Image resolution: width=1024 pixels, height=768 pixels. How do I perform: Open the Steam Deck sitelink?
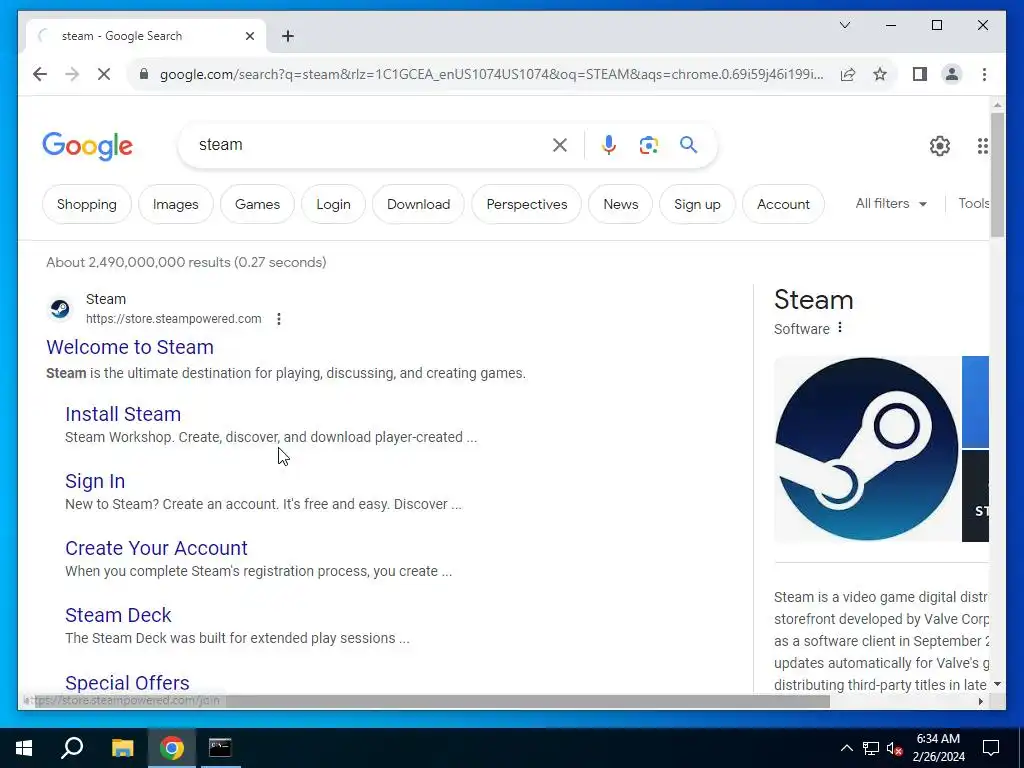click(118, 615)
